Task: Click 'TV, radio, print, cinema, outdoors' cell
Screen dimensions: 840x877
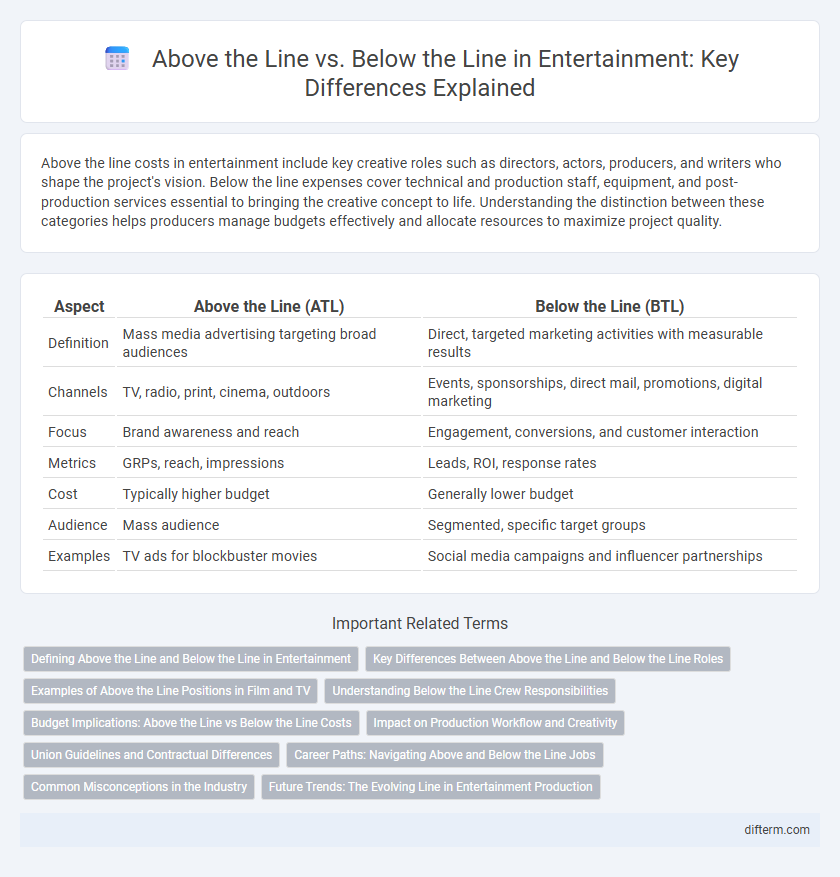Action: tap(268, 392)
